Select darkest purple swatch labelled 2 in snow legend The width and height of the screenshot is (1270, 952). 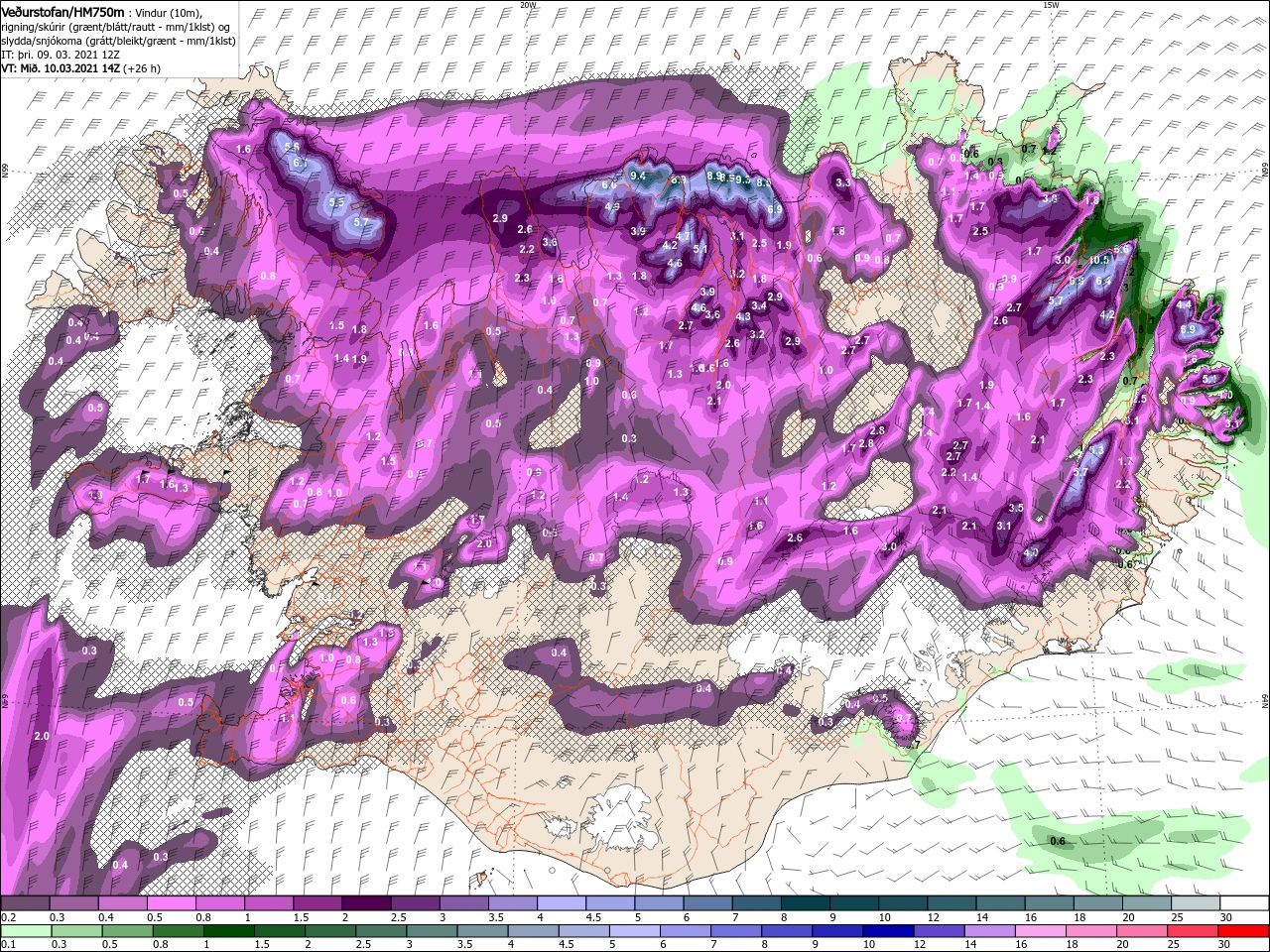click(366, 903)
